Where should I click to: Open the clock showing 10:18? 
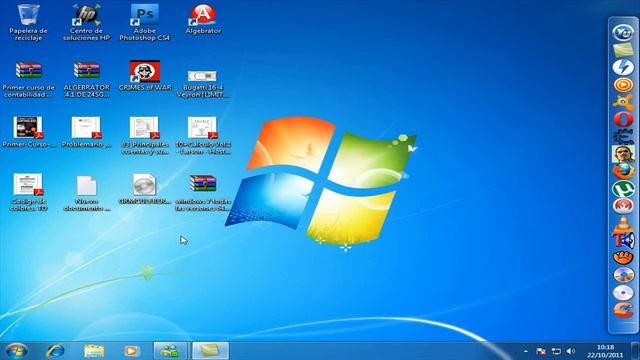tap(605, 351)
